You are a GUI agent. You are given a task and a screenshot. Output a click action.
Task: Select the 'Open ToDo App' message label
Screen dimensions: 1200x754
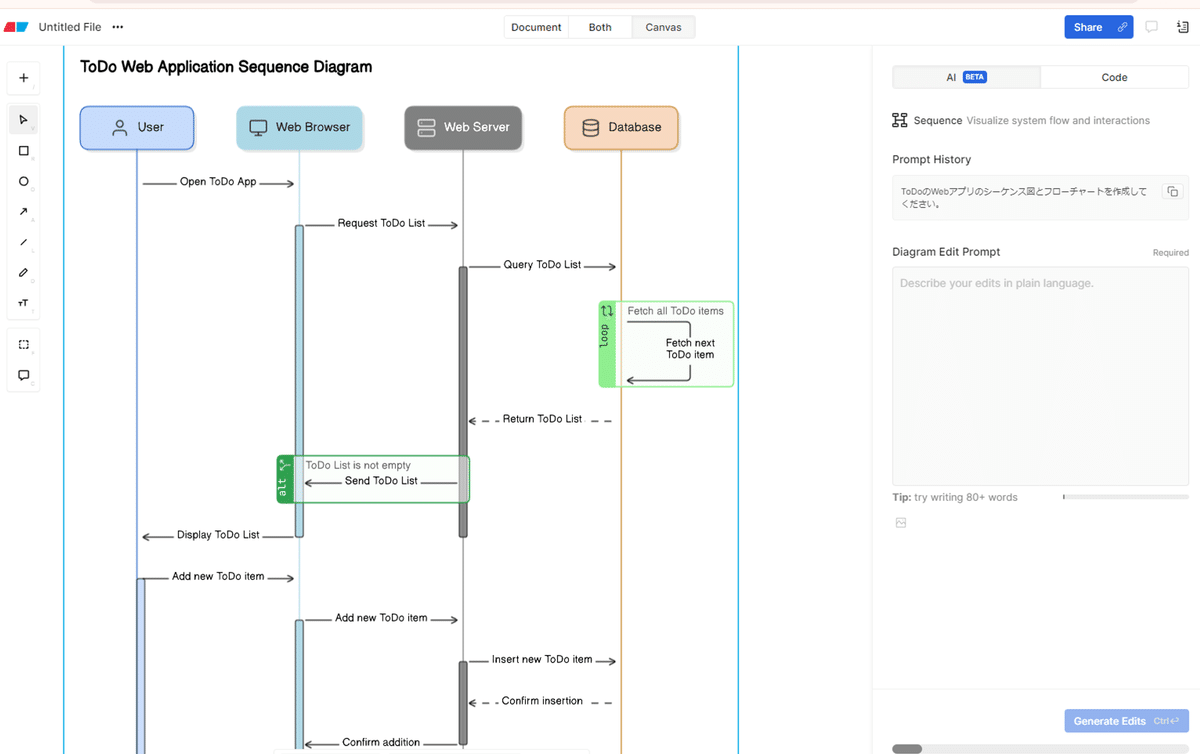click(218, 182)
